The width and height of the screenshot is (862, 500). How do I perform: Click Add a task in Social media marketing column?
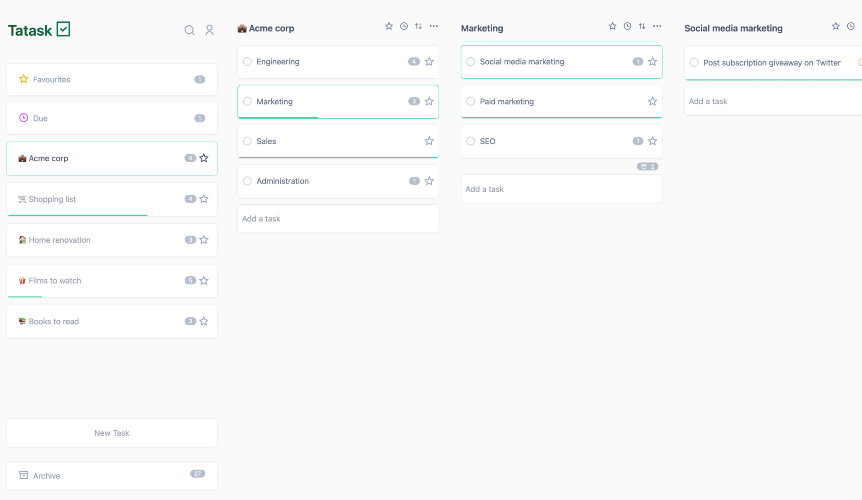point(773,101)
